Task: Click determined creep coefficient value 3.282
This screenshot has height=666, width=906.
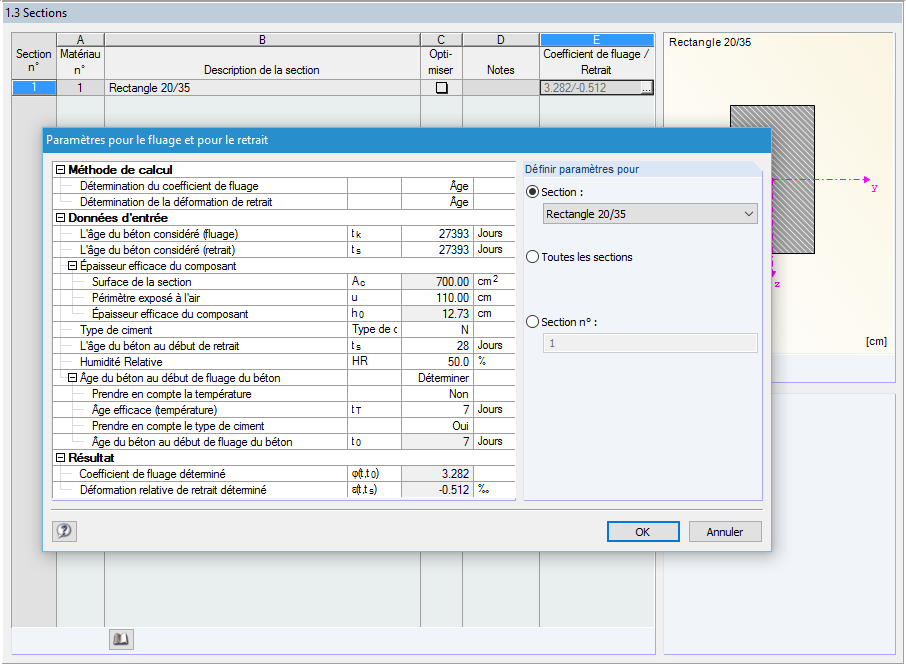Action: pos(437,474)
